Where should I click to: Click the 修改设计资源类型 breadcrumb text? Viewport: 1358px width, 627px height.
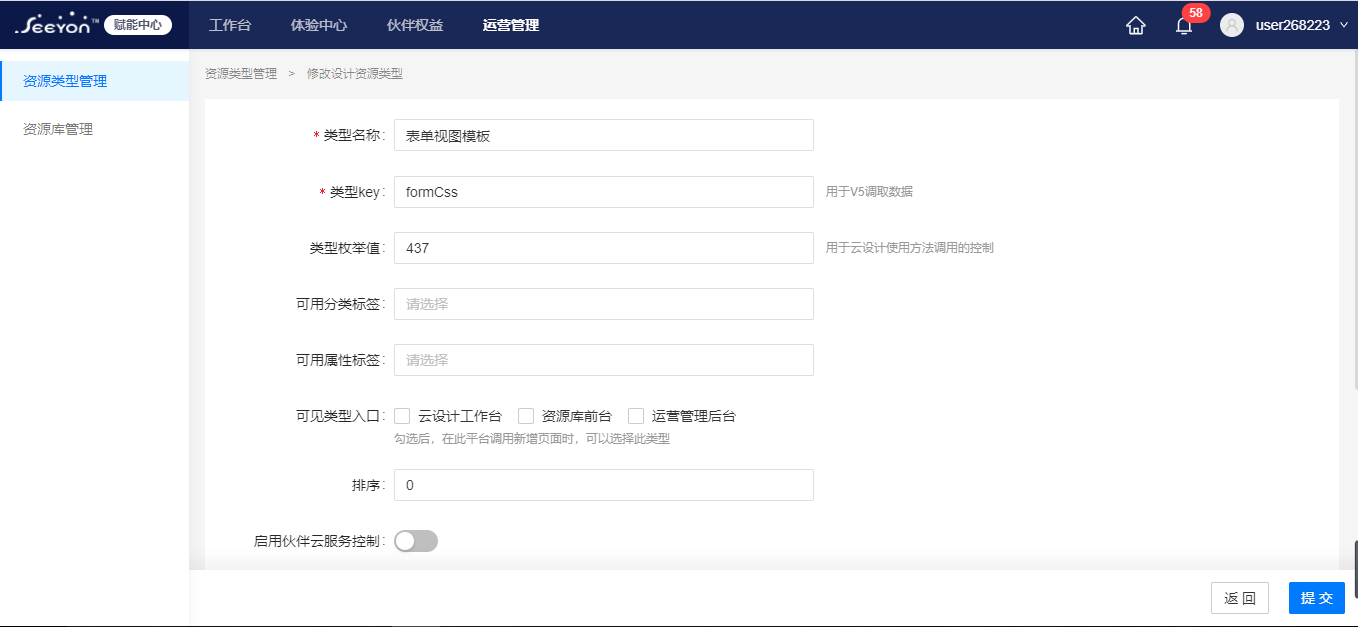coord(355,74)
